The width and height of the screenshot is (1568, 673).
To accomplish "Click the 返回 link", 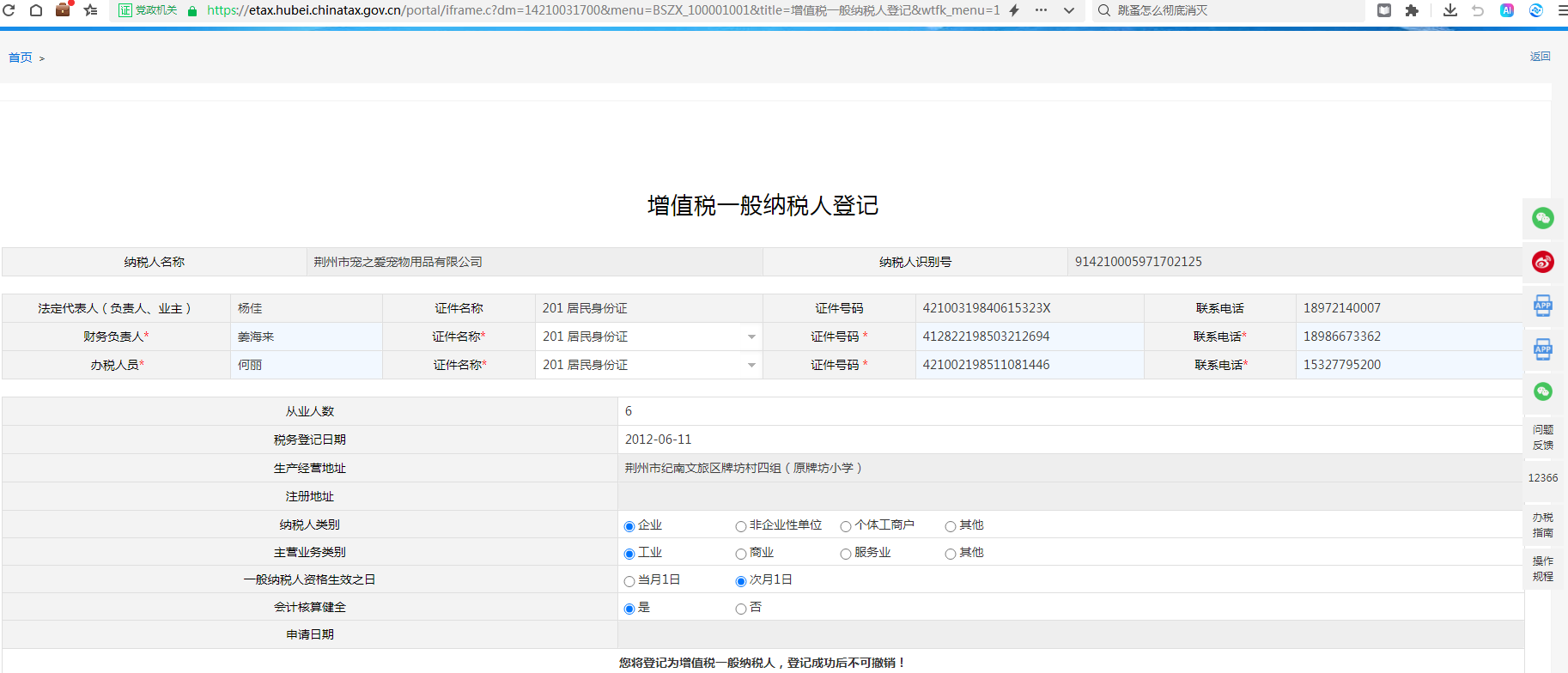I will pos(1540,57).
